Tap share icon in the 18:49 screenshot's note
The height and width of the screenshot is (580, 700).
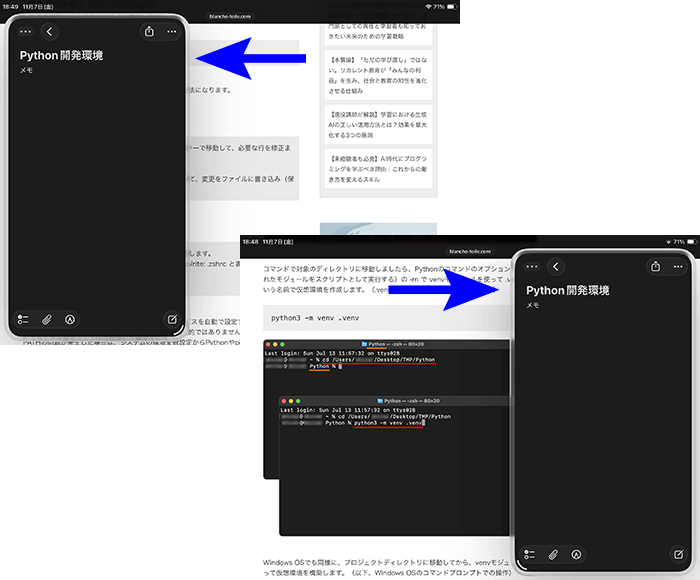pyautogui.click(x=149, y=32)
